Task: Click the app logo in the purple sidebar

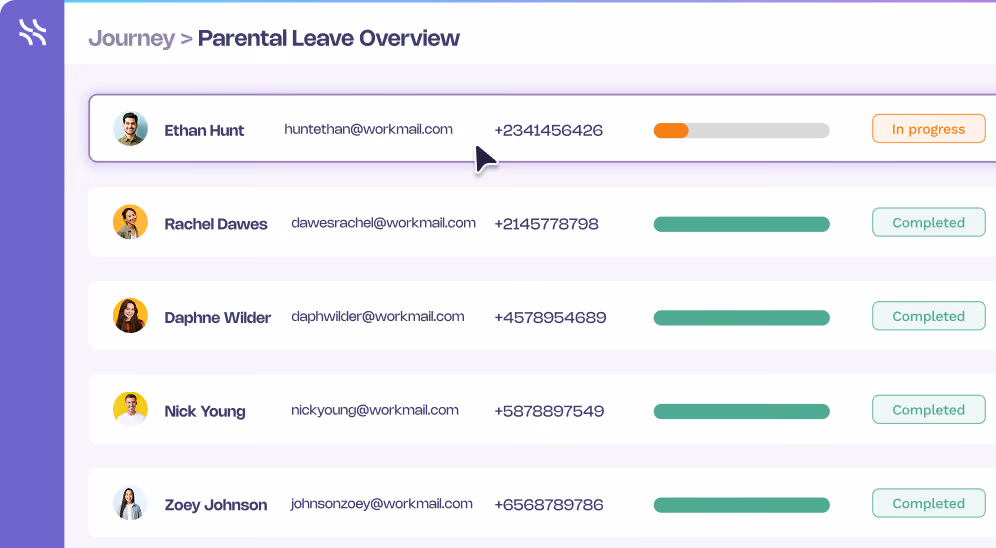Action: coord(32,32)
